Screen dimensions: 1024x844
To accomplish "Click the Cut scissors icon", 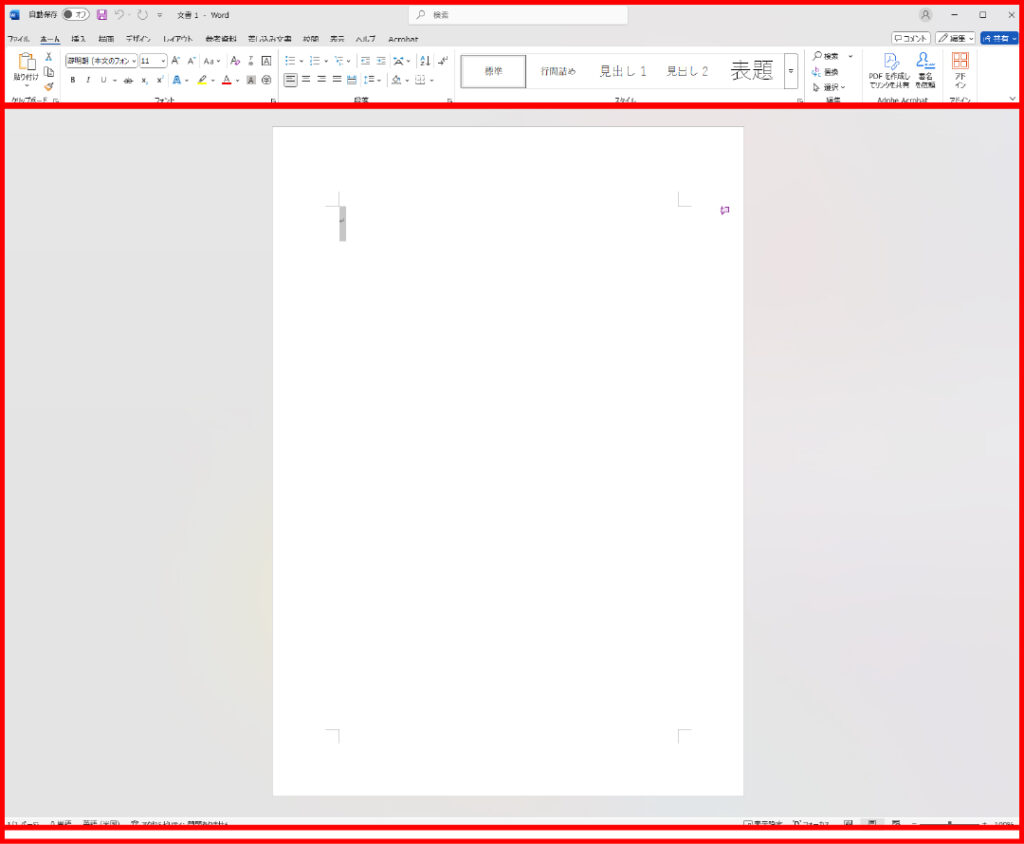I will click(x=48, y=57).
